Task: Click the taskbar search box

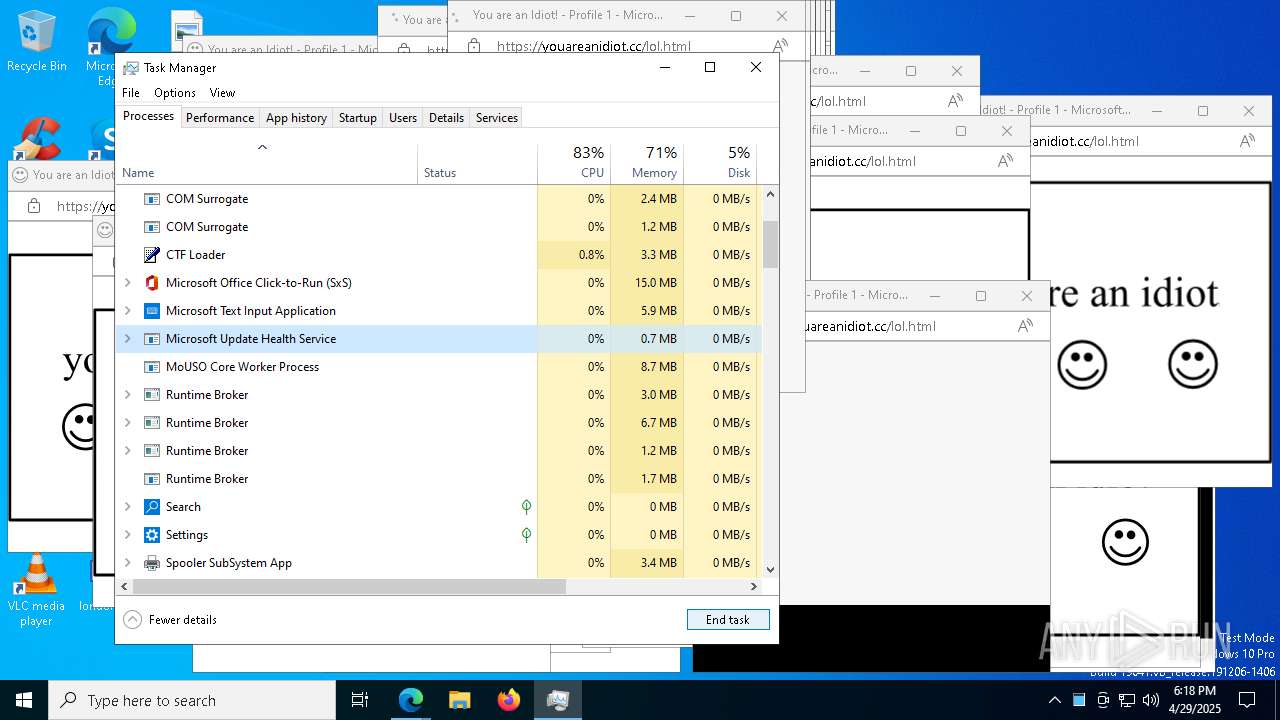Action: tap(192, 700)
